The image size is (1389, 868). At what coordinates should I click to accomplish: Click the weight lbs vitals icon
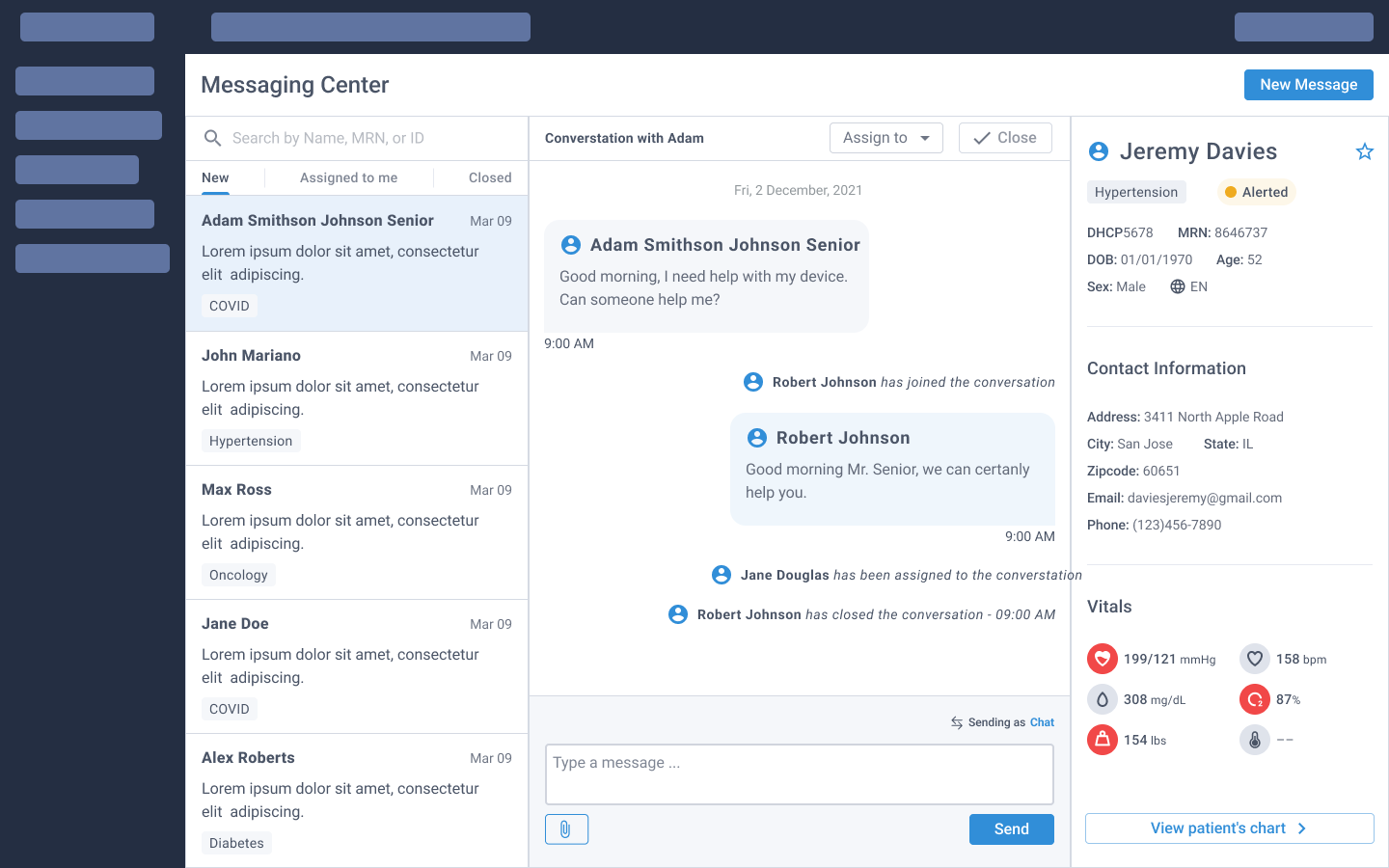point(1102,740)
